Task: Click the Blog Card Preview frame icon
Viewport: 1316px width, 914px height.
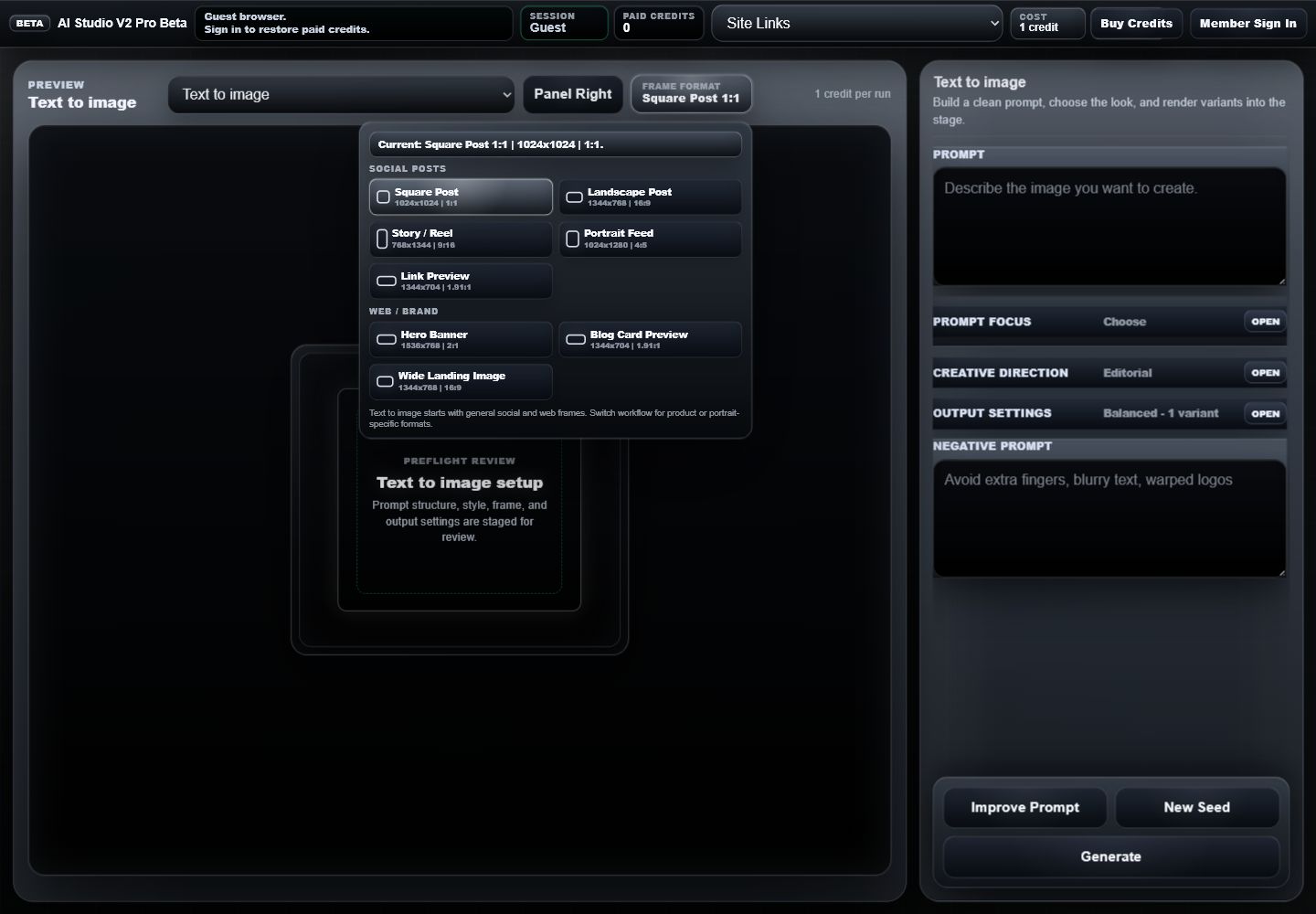Action: [x=576, y=339]
